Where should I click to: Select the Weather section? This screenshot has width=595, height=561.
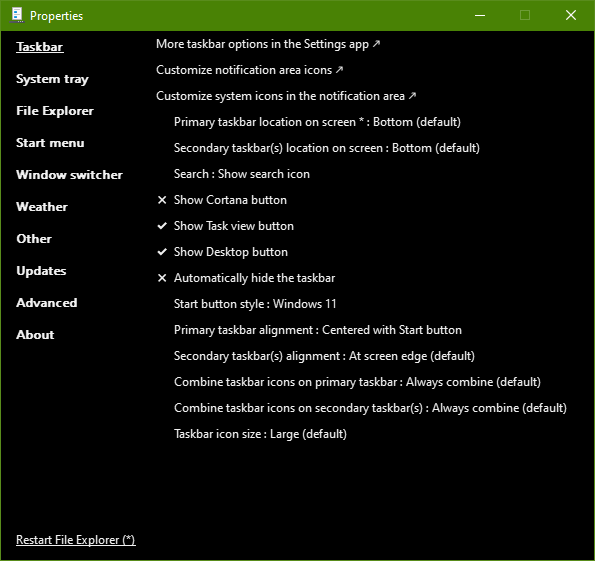click(x=42, y=207)
